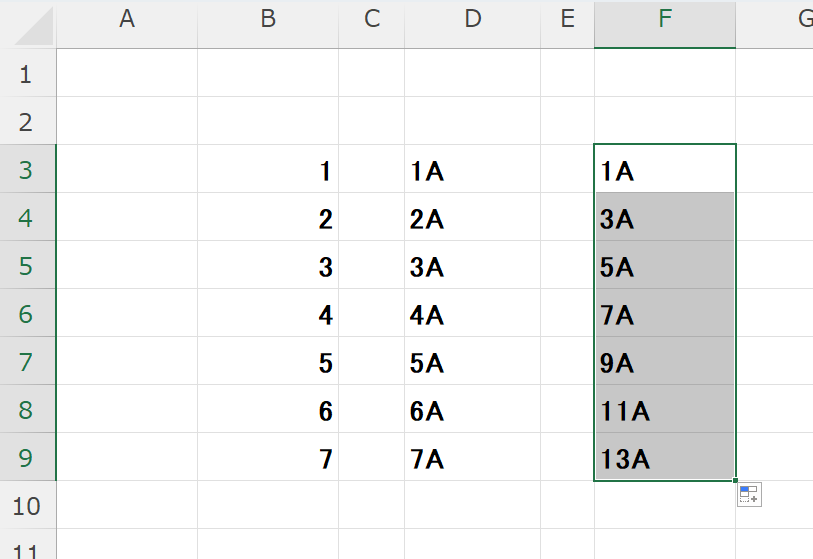Select column D header

472,20
